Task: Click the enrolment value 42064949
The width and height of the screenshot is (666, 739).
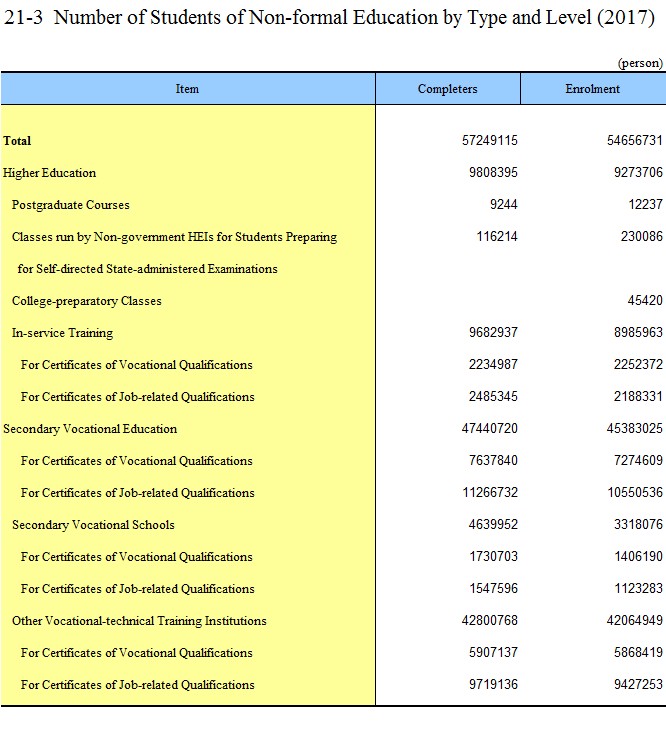Action: click(634, 621)
